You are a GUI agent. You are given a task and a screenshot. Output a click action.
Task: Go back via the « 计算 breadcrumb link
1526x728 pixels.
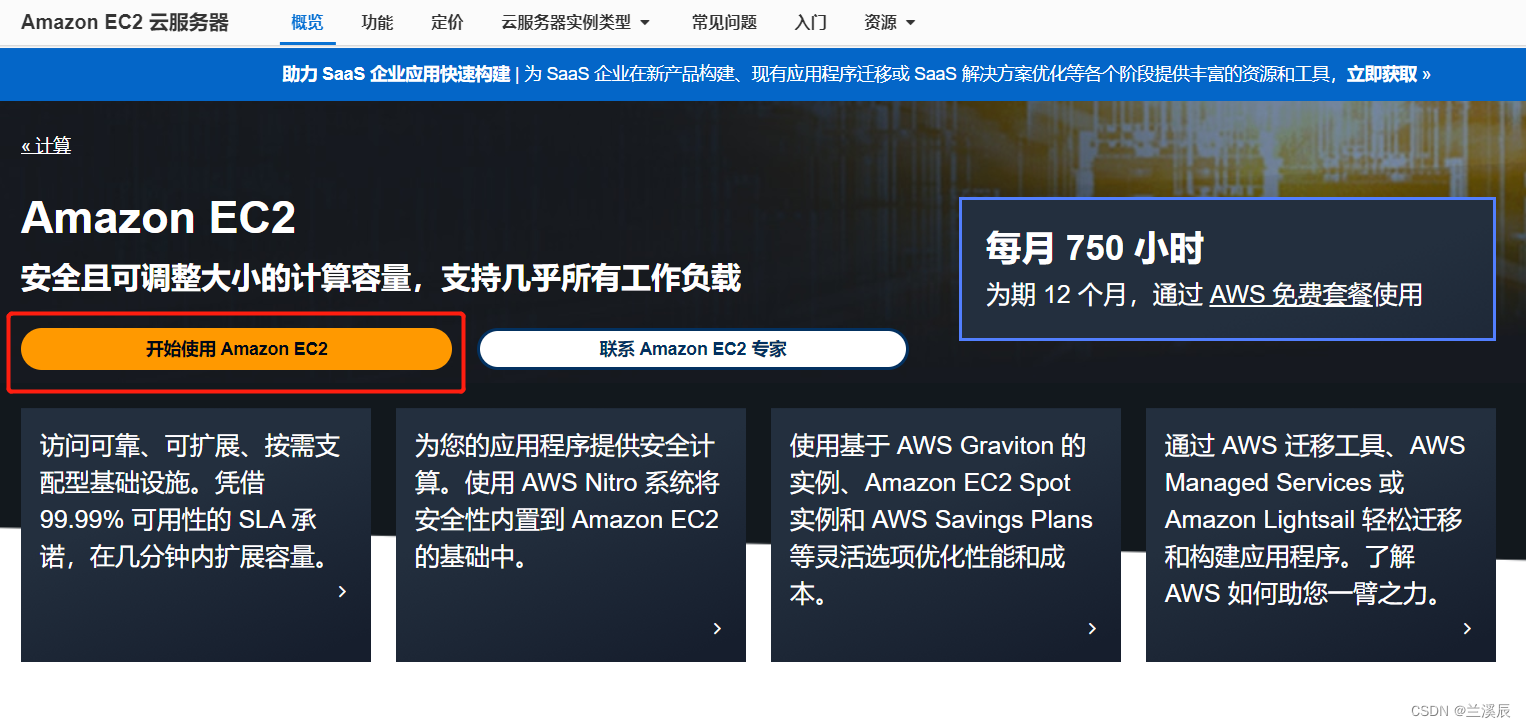(x=46, y=146)
